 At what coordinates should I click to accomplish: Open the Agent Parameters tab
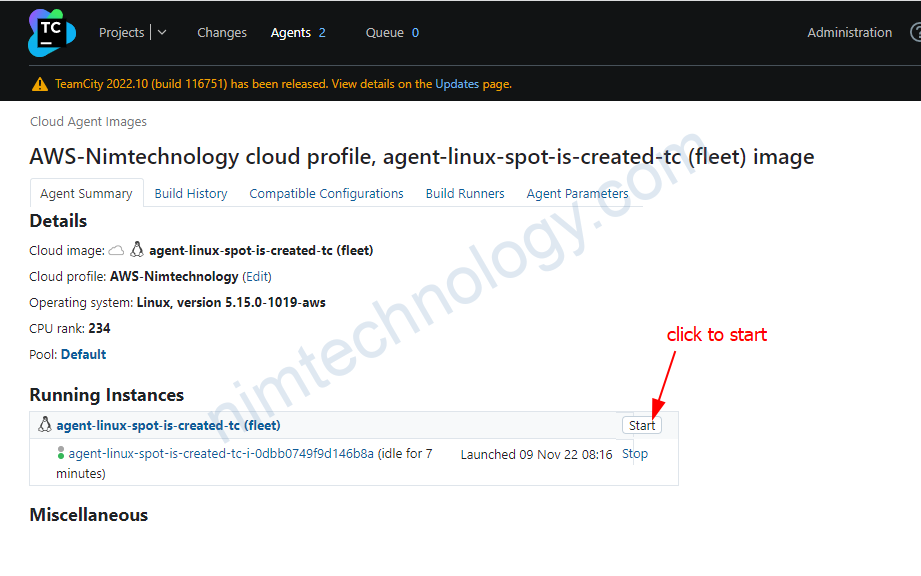click(577, 193)
